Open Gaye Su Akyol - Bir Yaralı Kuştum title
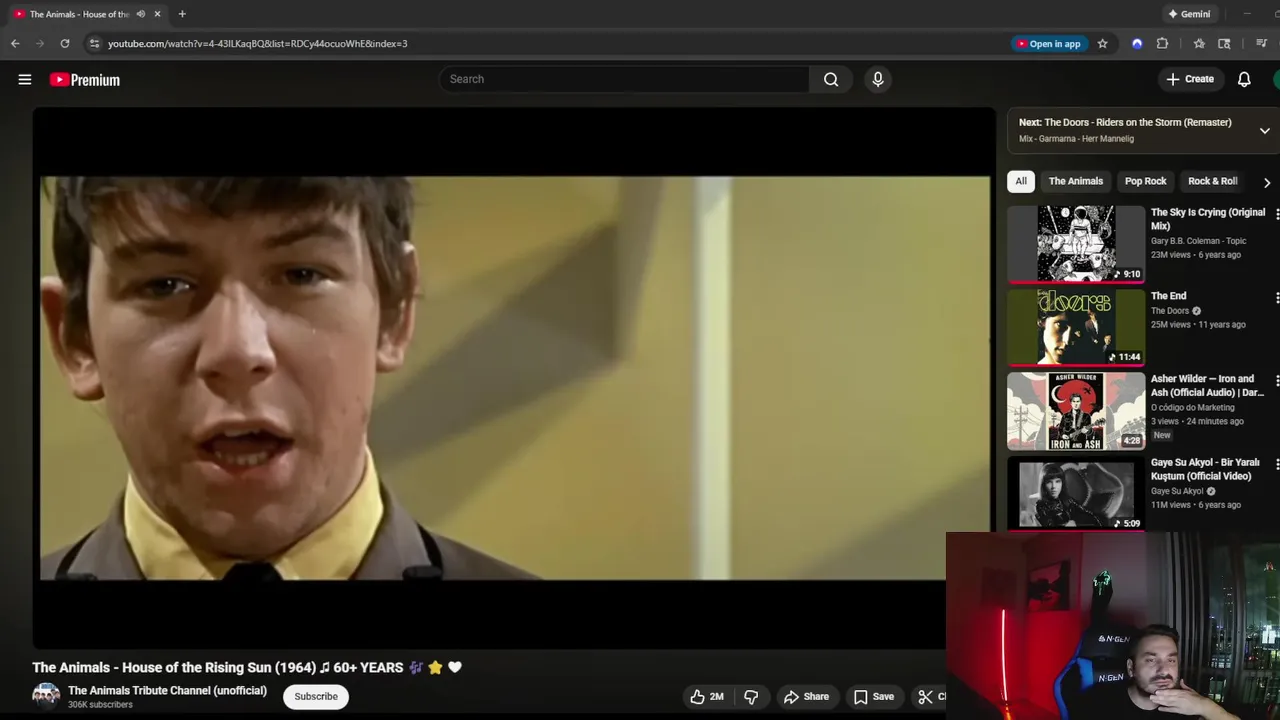 pos(1205,469)
